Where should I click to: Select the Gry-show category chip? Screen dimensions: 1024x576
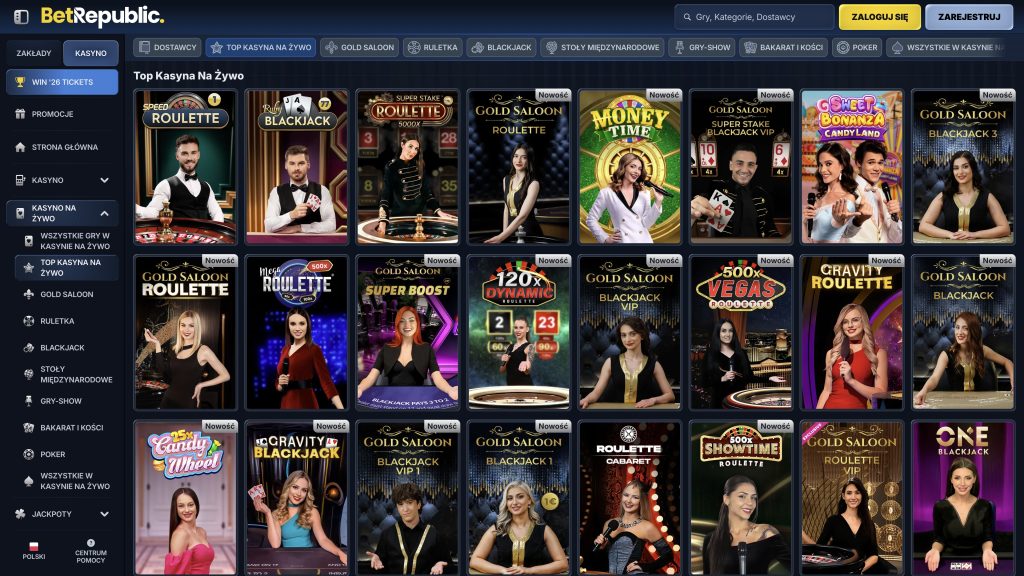(x=702, y=48)
